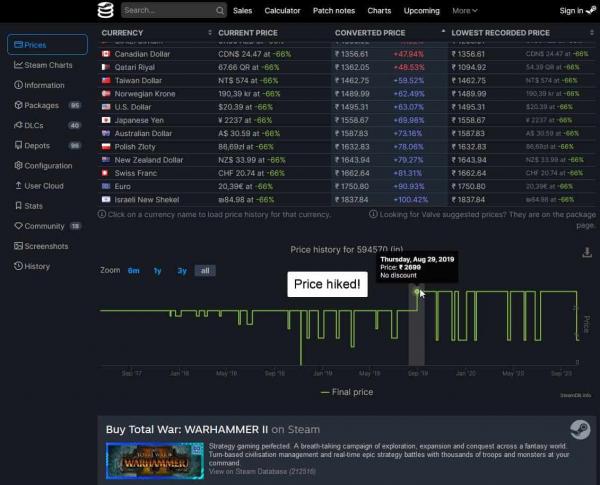
Task: Sort by Converted Price column
Action: (390, 33)
